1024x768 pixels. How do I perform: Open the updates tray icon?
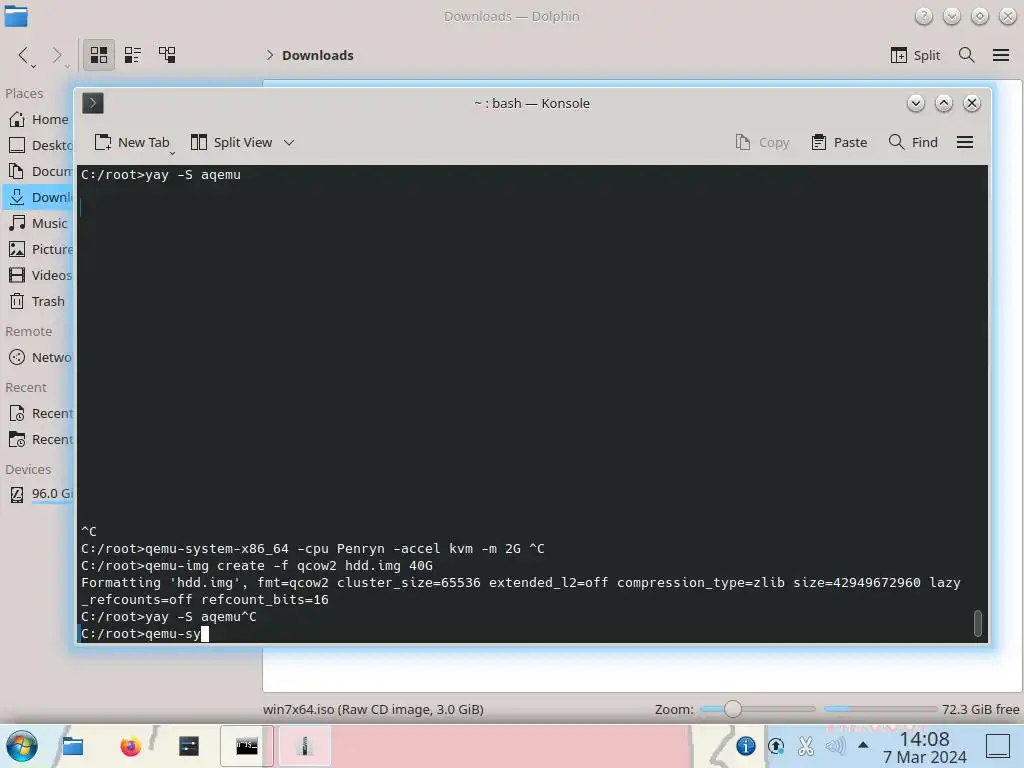[x=776, y=746]
